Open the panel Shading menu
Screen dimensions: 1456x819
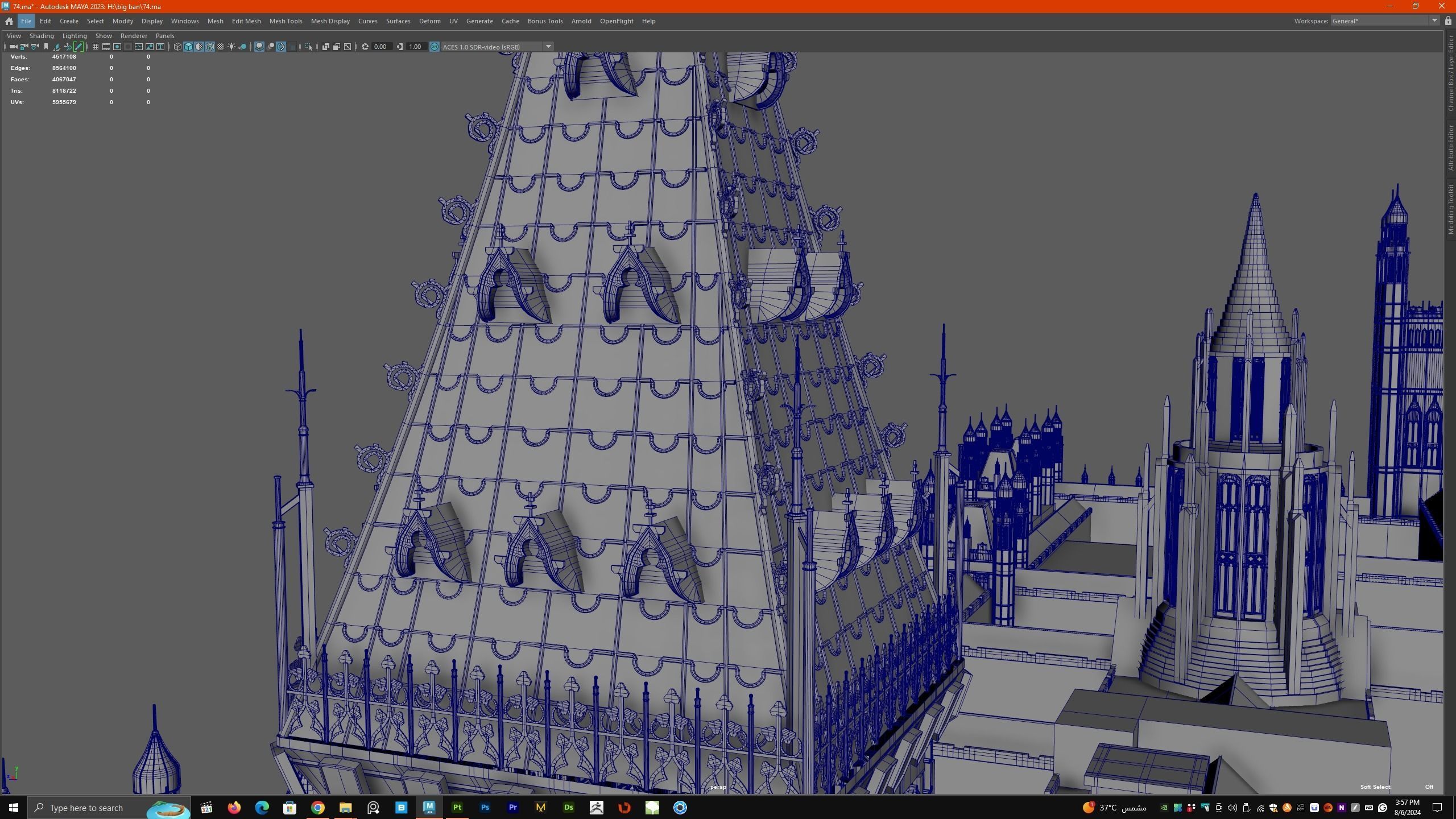click(42, 36)
